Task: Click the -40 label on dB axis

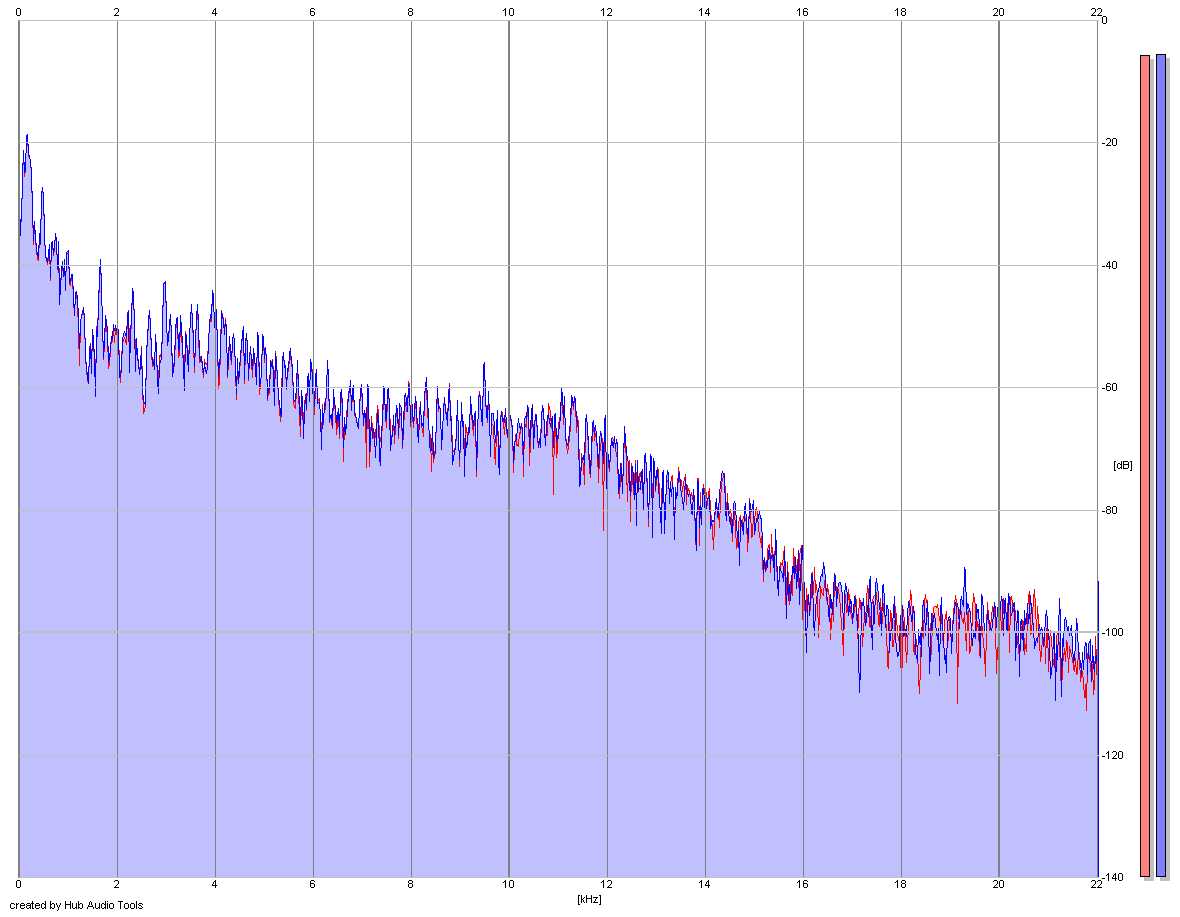Action: pyautogui.click(x=1109, y=266)
